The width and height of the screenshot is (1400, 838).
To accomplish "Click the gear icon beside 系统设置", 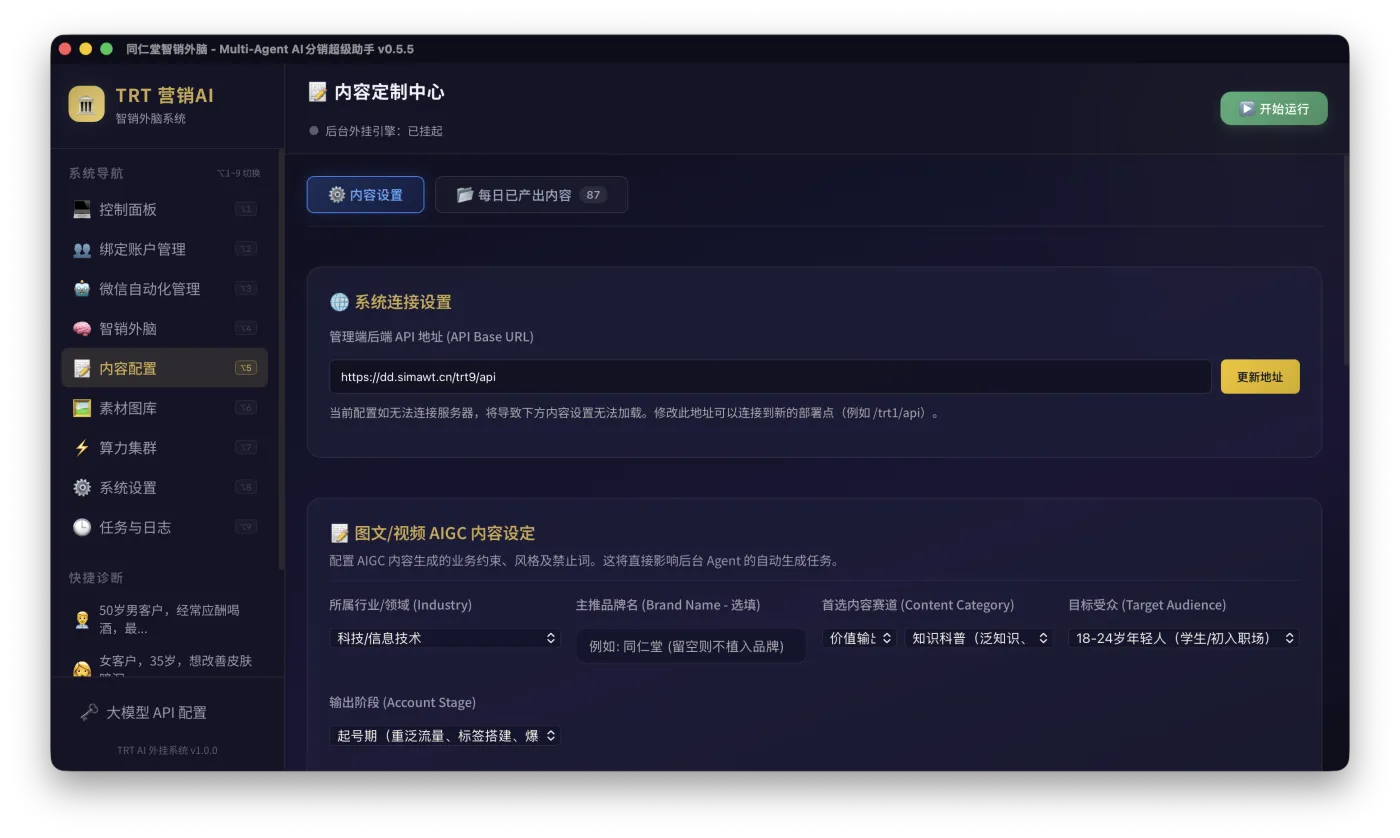I will (82, 488).
